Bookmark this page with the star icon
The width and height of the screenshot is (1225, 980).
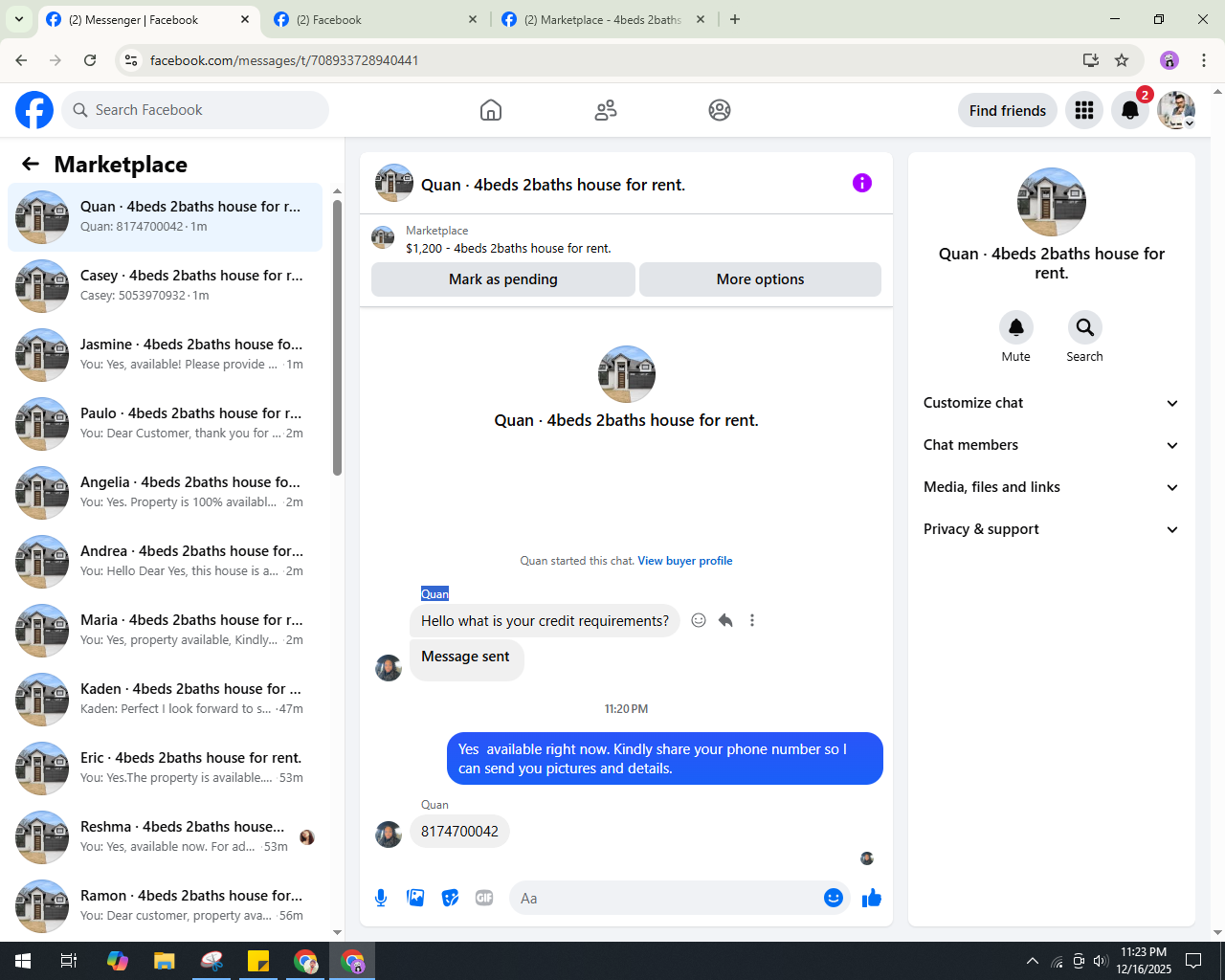tap(1122, 60)
